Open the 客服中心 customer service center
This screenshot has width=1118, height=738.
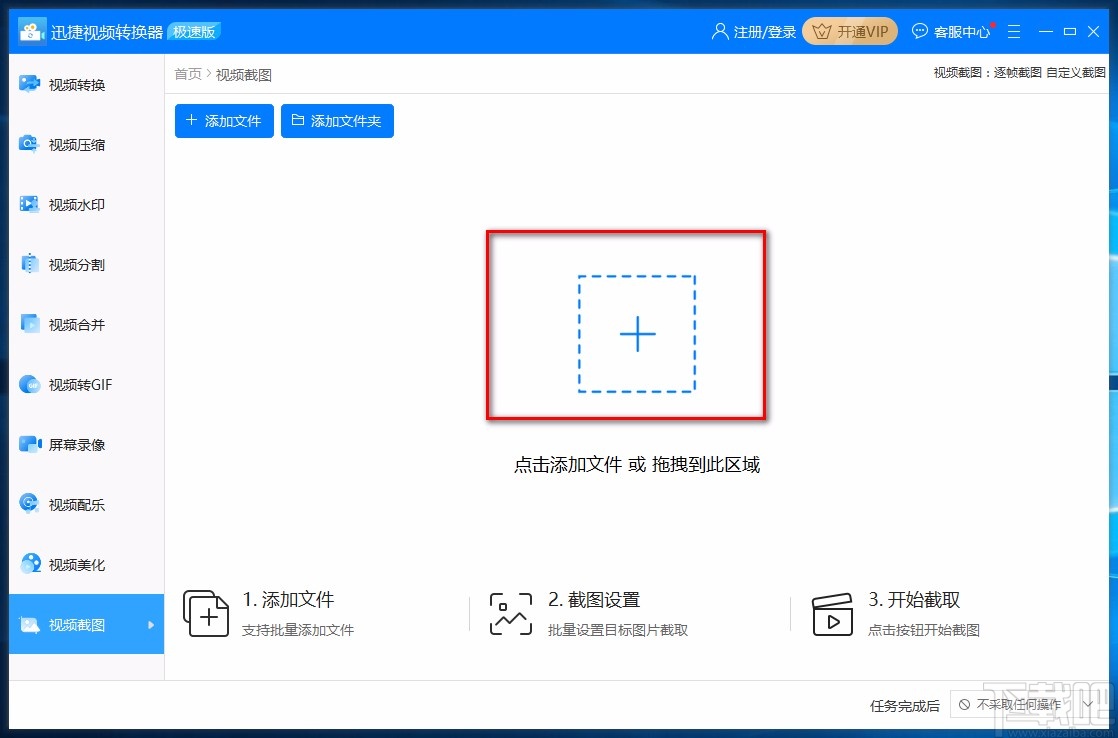[951, 31]
